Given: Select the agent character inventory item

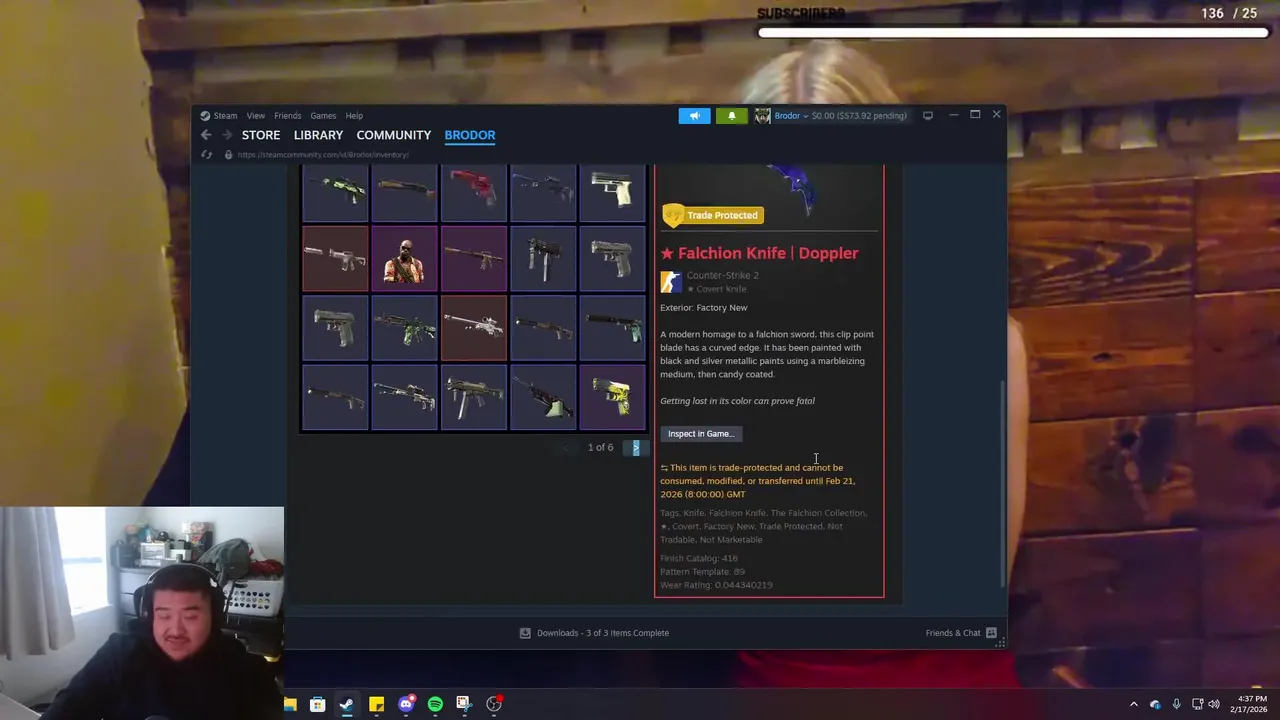Looking at the screenshot, I should (404, 259).
